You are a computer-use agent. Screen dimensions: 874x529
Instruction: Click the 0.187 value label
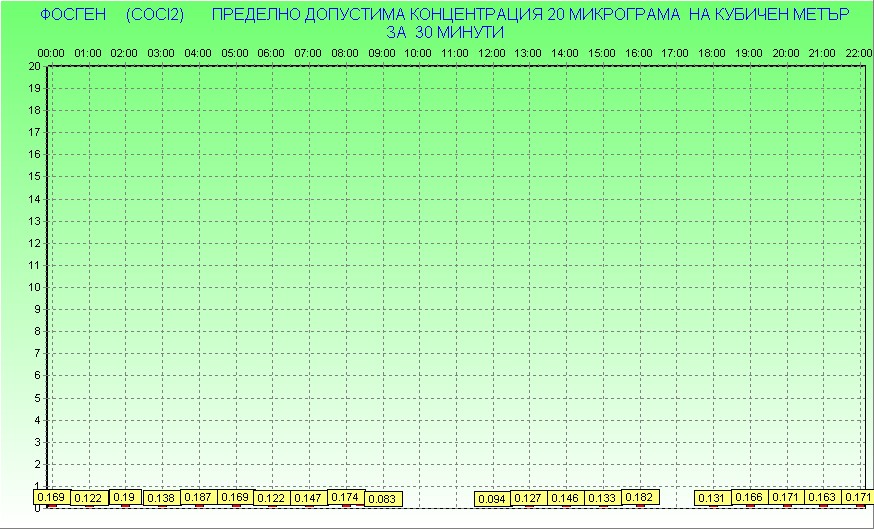pyautogui.click(x=198, y=497)
